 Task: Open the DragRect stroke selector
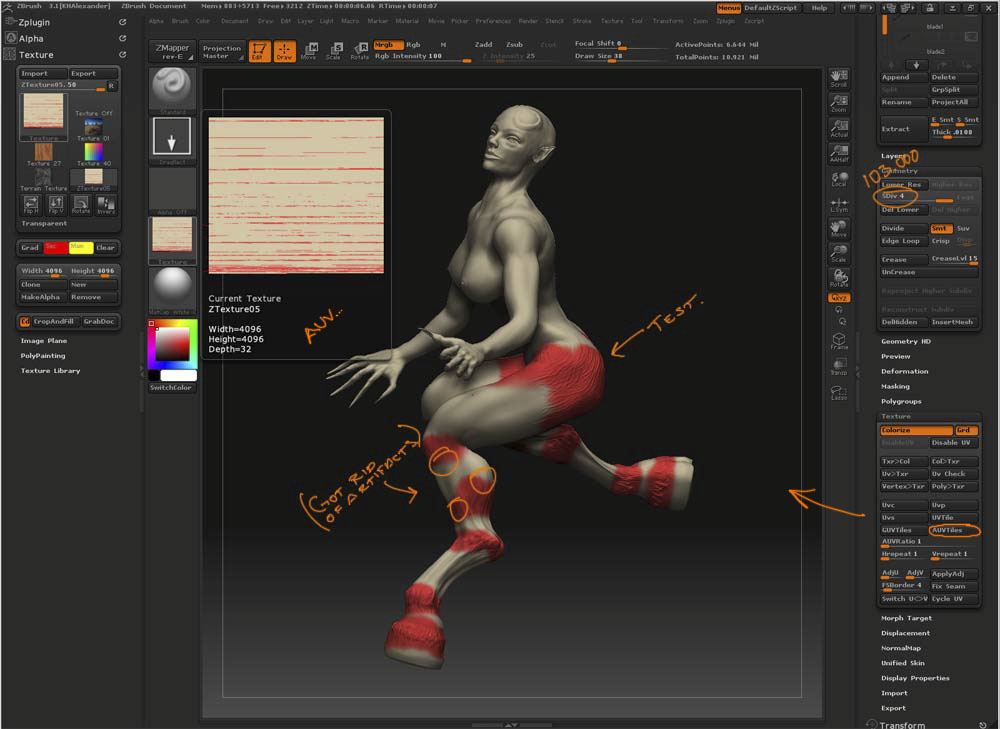point(172,140)
